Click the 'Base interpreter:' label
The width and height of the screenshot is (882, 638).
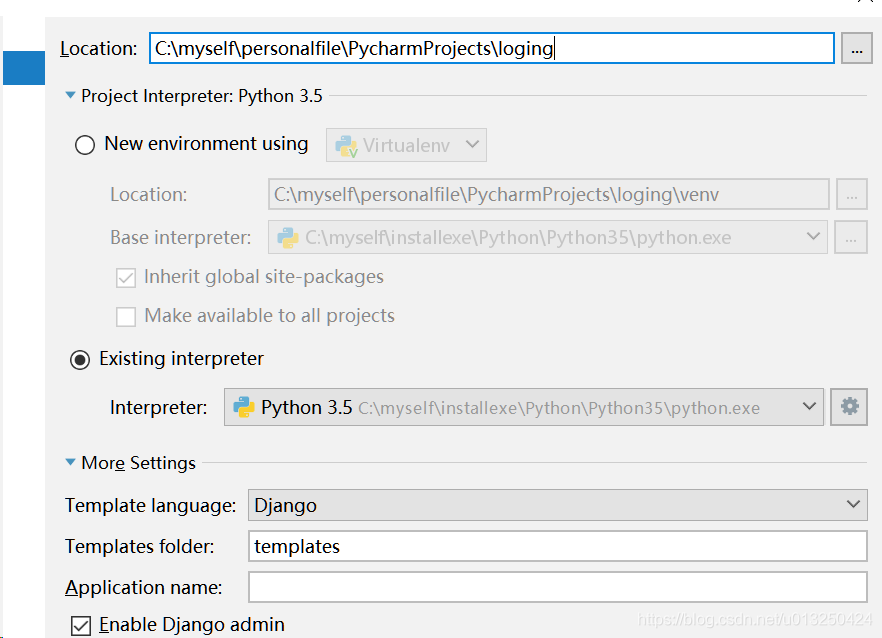[181, 237]
